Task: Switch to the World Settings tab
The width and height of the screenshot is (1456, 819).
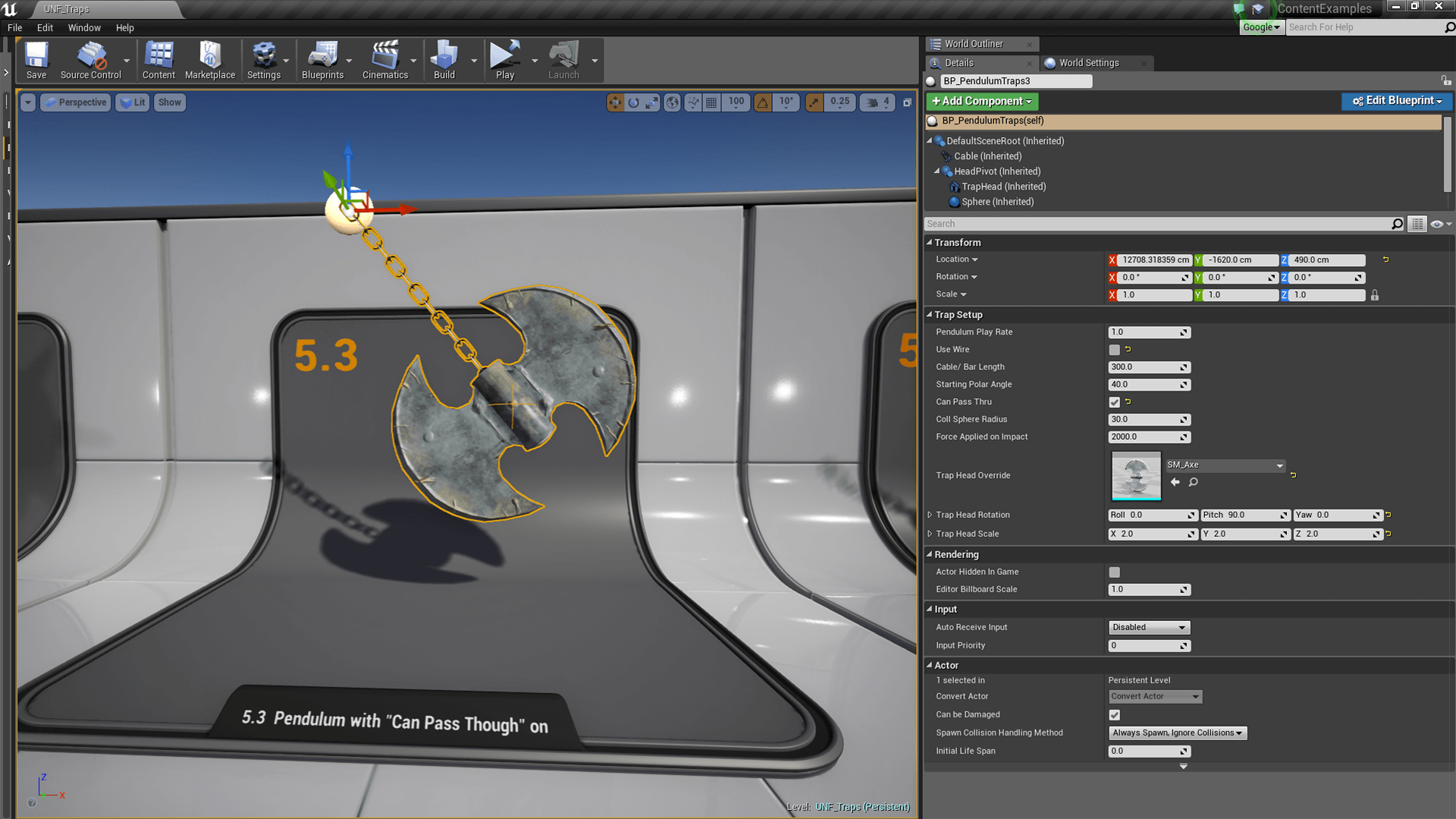Action: [x=1088, y=63]
